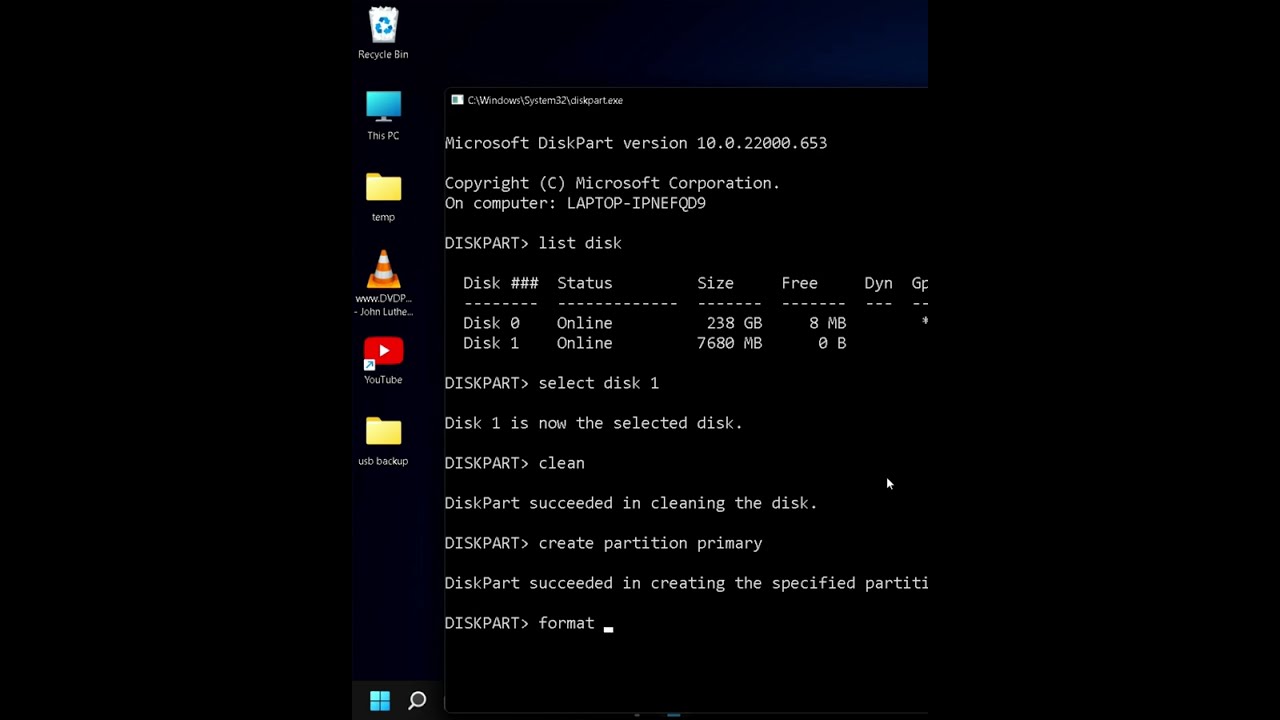The image size is (1280, 720).
Task: Click 'DiskPart succeeded in creating' output line
Action: (686, 583)
